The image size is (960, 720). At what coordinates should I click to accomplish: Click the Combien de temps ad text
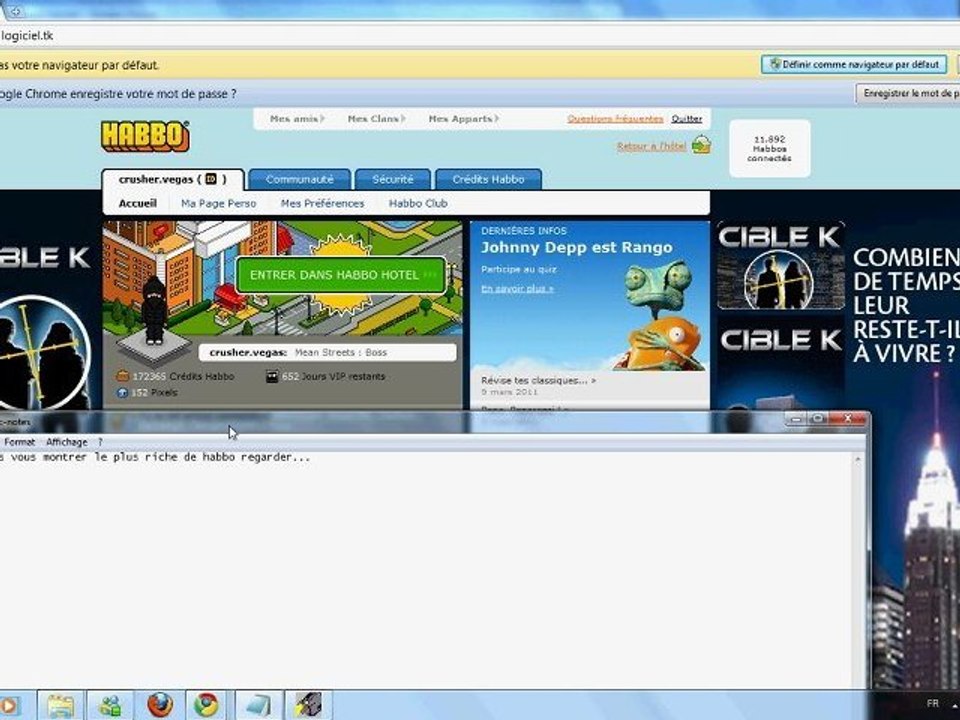tap(906, 305)
